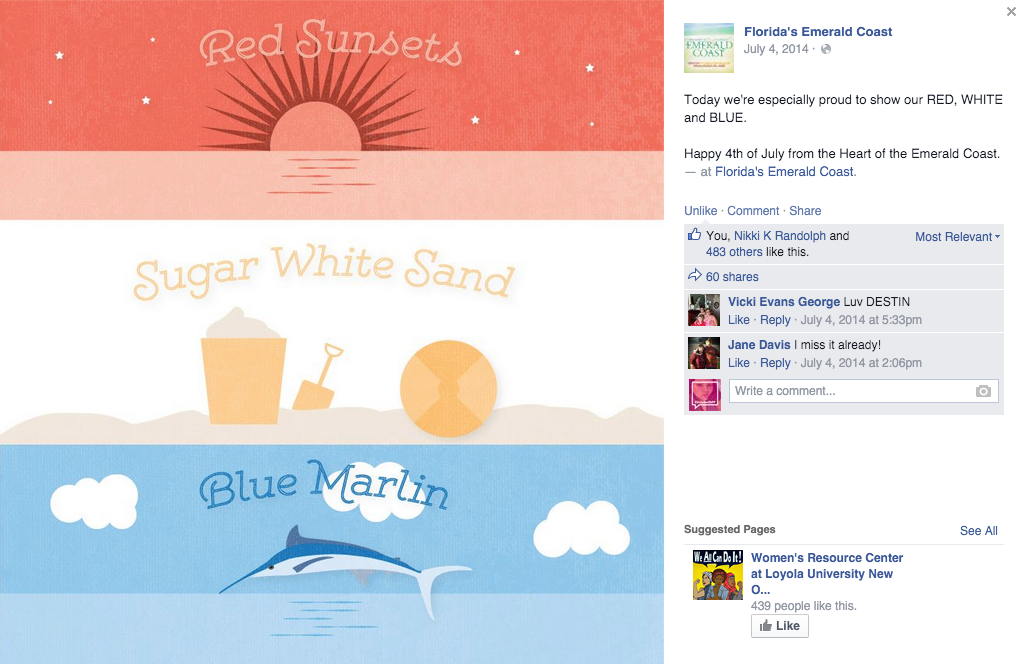Click the globe public privacy icon
This screenshot has width=1023, height=664.
click(x=826, y=49)
